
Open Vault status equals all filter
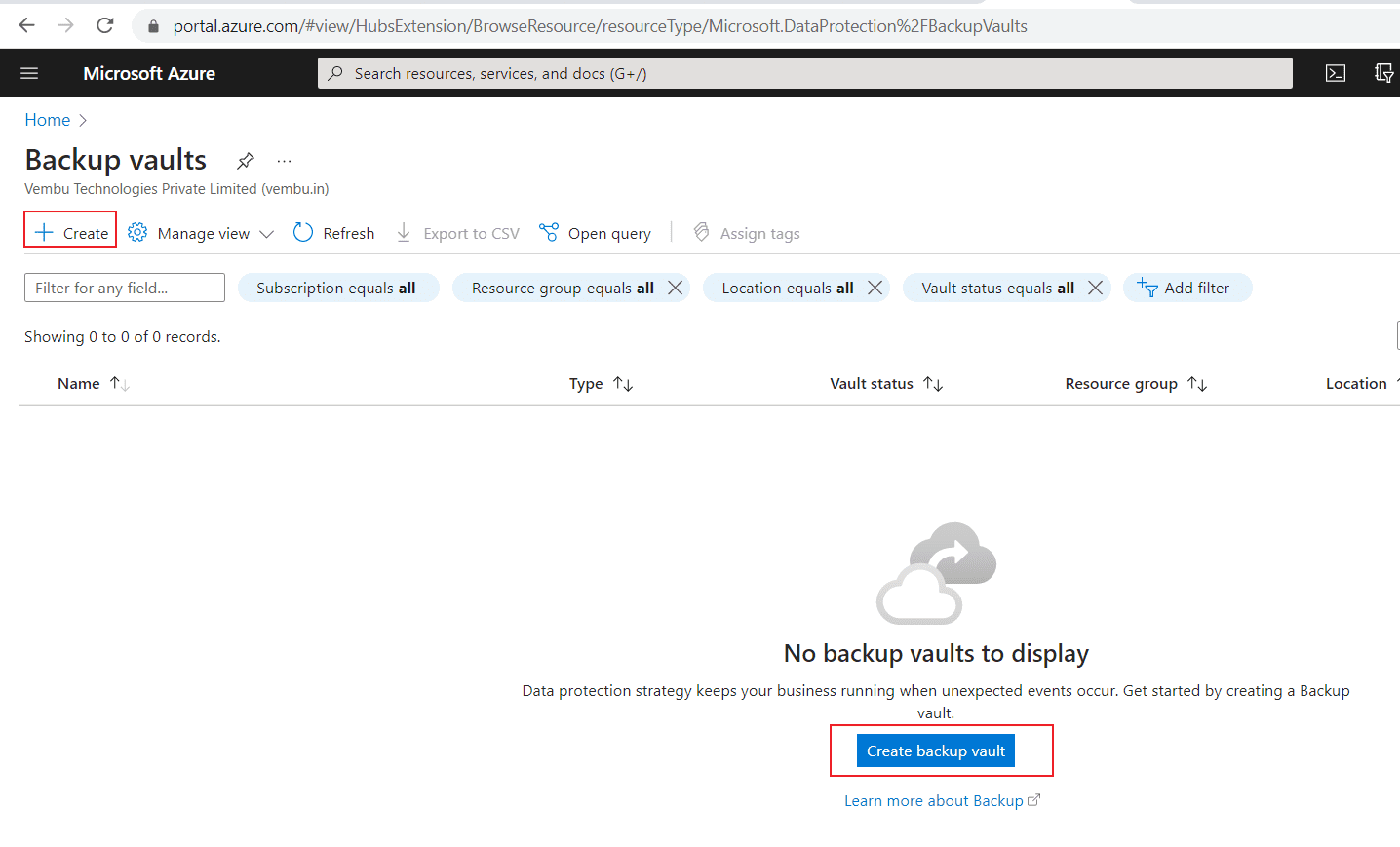998,288
